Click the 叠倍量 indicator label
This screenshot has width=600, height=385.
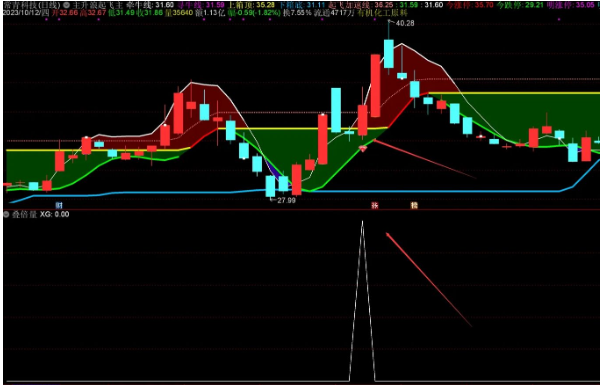[x=24, y=214]
